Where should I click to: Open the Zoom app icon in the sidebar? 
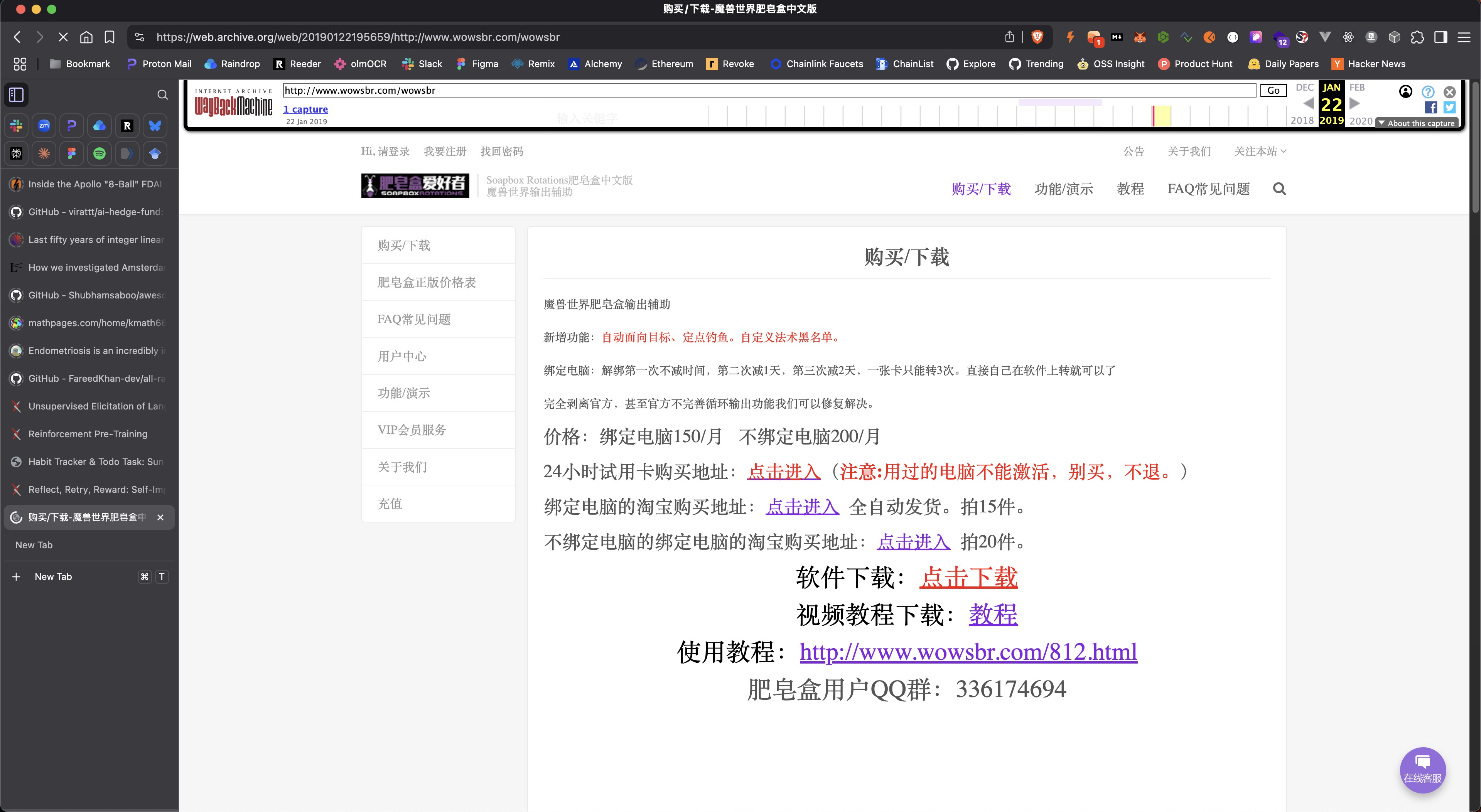click(44, 125)
